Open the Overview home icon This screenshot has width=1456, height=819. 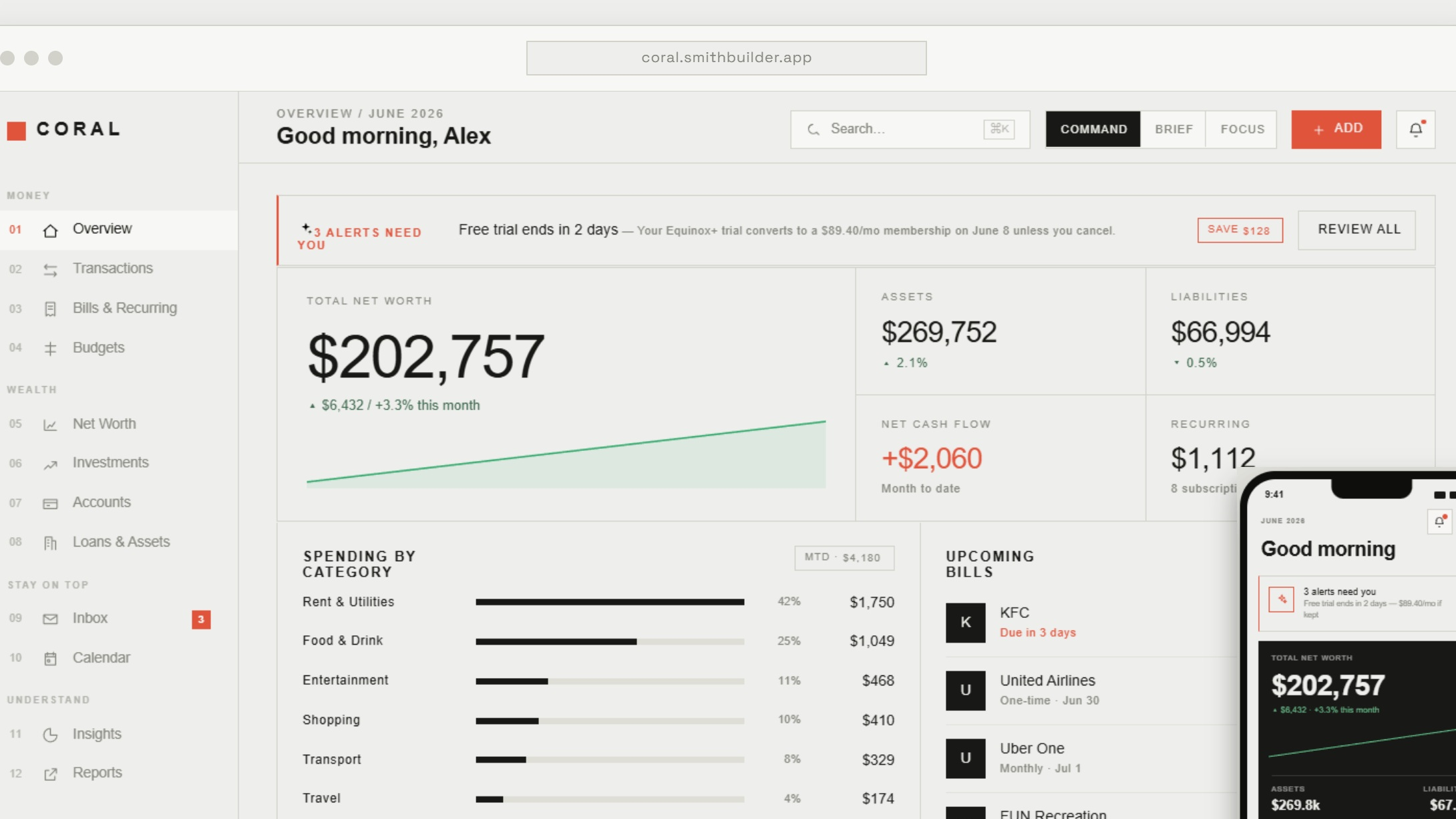tap(50, 230)
